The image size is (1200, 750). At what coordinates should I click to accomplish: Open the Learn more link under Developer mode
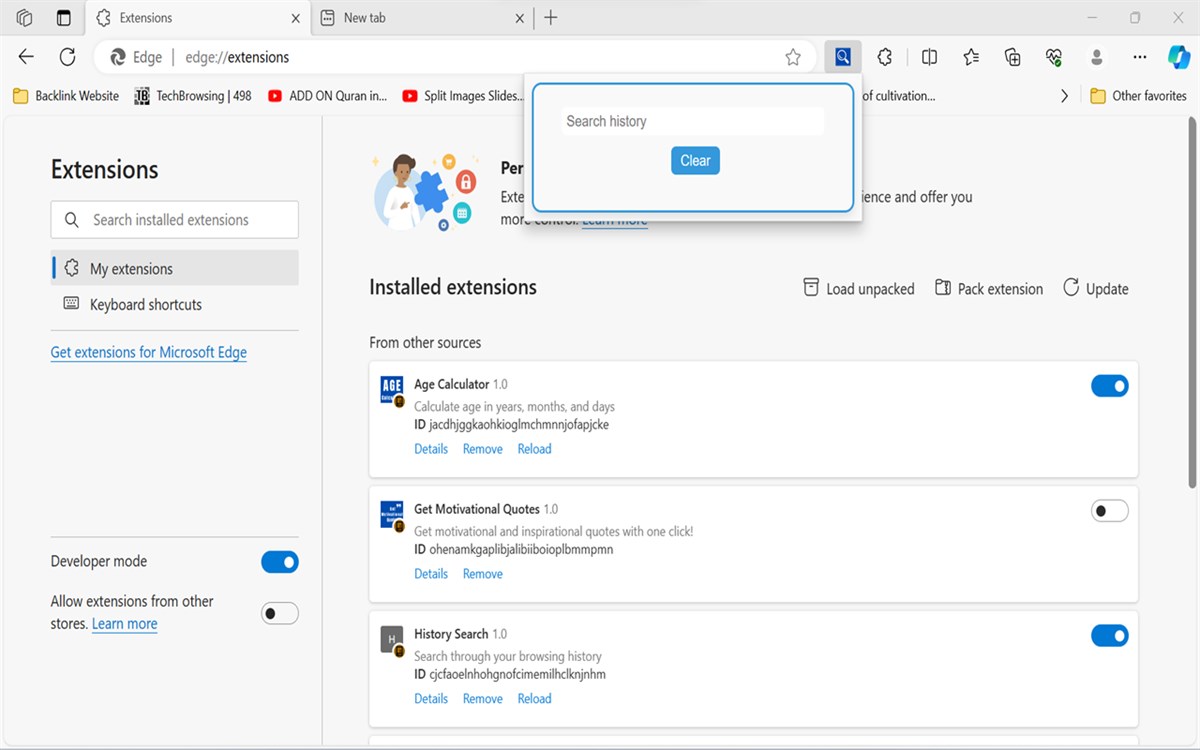click(x=124, y=624)
